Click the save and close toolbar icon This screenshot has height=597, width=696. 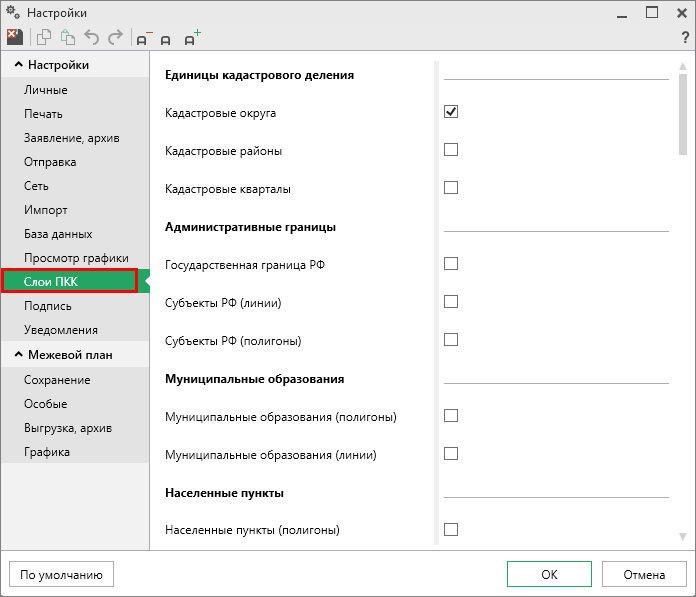pyautogui.click(x=14, y=38)
